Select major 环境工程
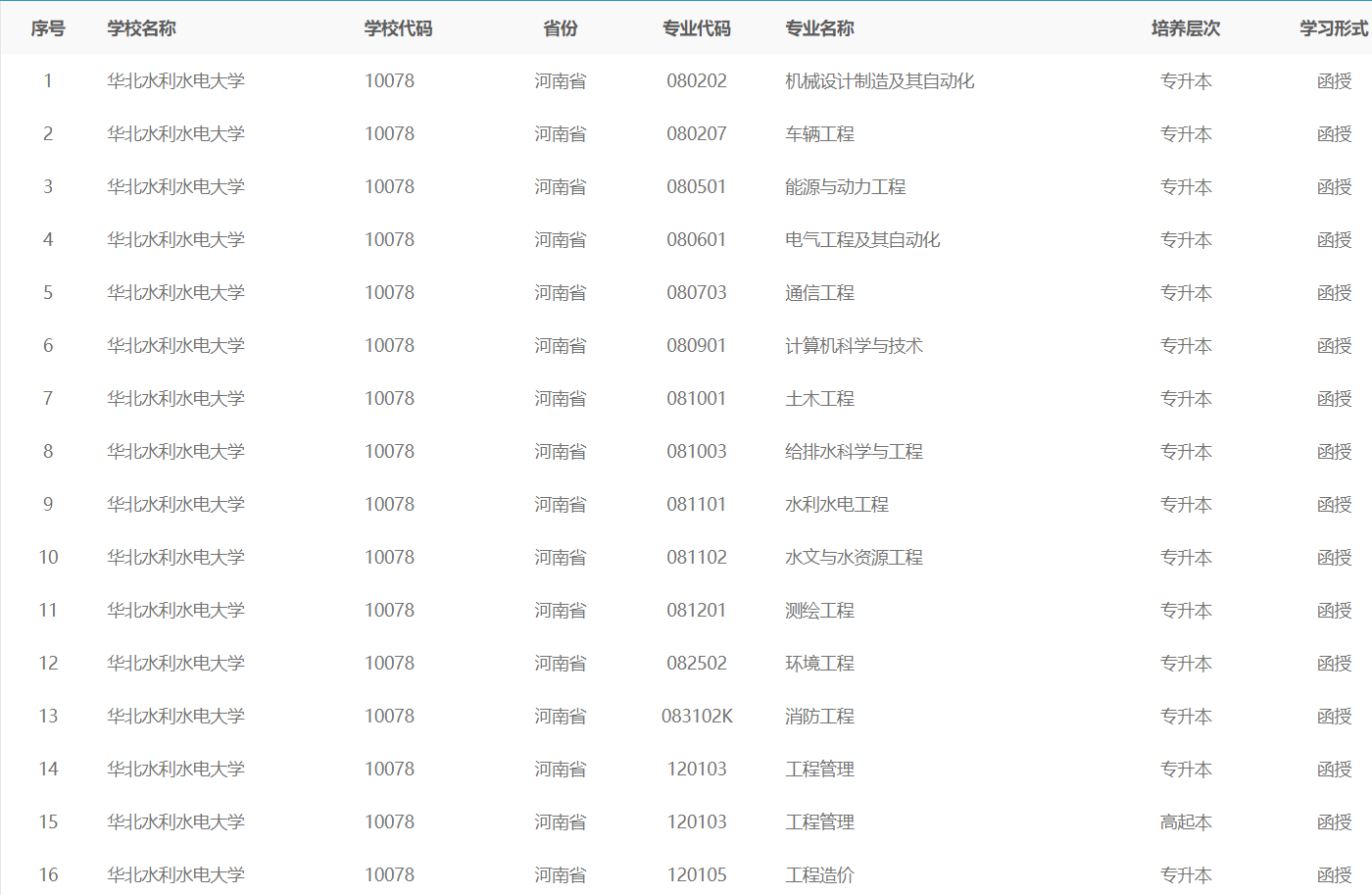Viewport: 1372px width, 895px height. tap(819, 664)
